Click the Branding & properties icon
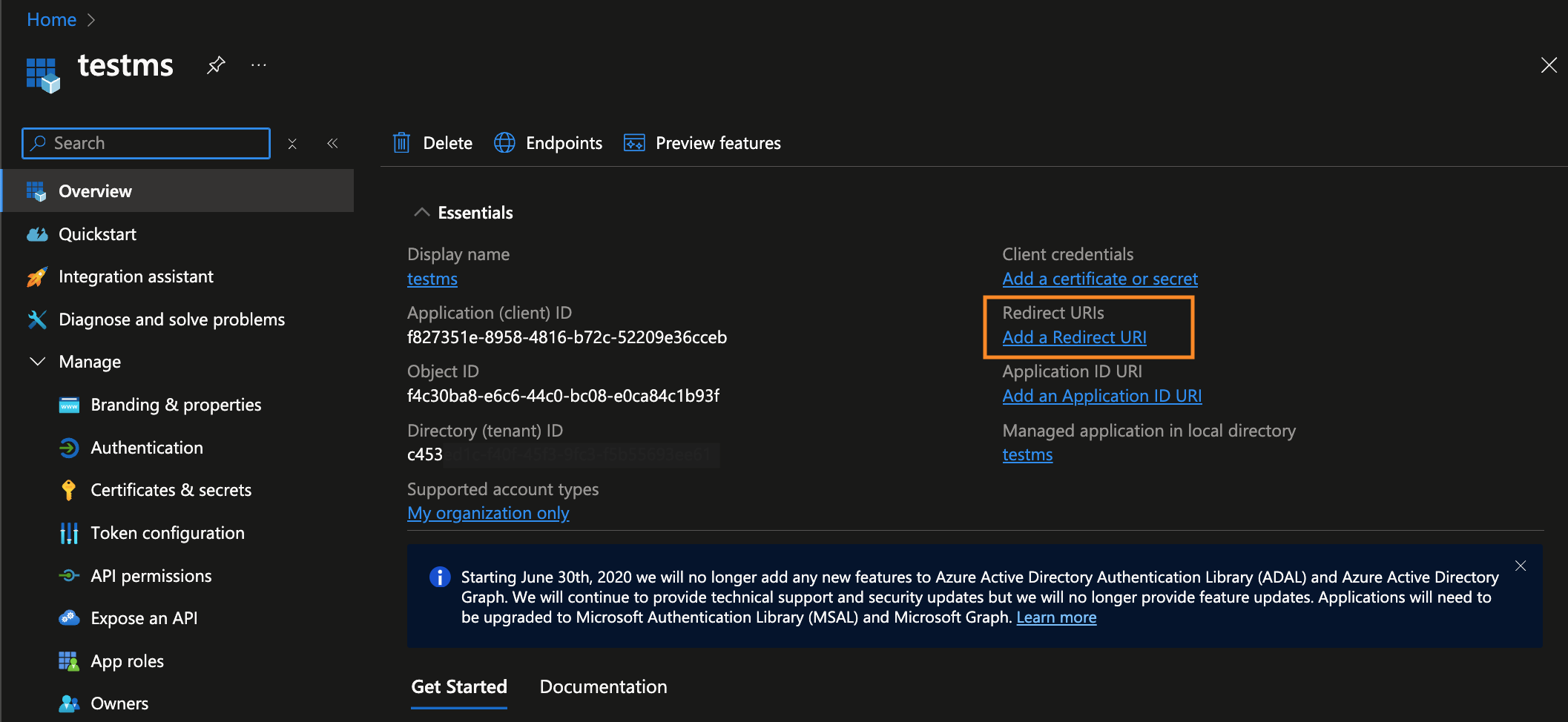The image size is (1568, 722). 69,405
